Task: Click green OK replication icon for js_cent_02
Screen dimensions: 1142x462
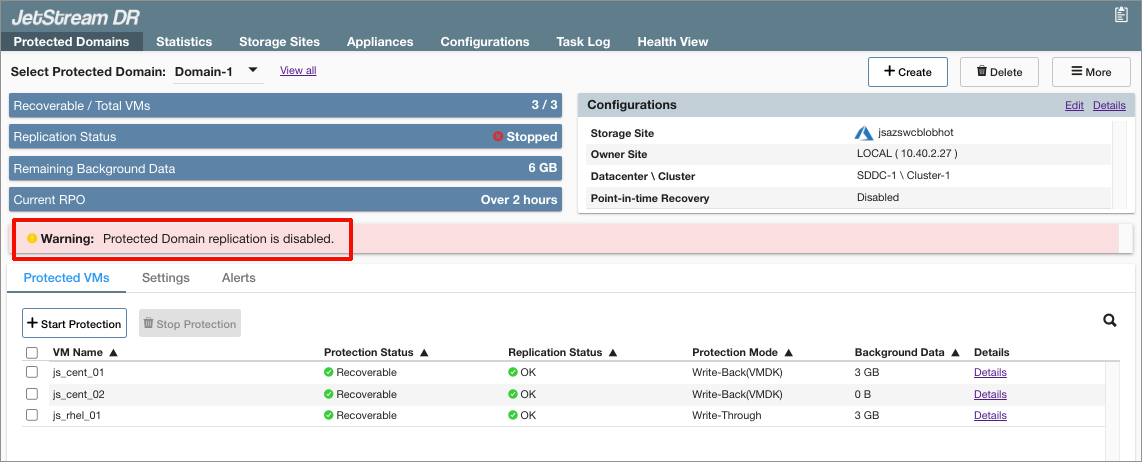Action: (513, 394)
